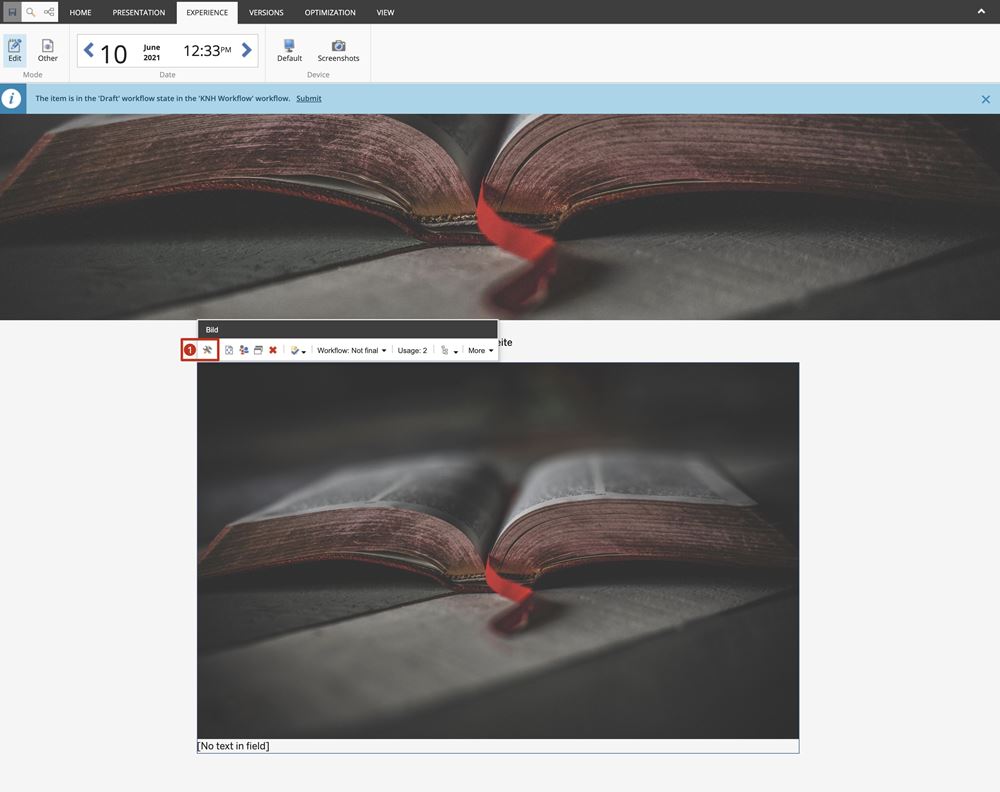Choose the Default device

point(289,50)
